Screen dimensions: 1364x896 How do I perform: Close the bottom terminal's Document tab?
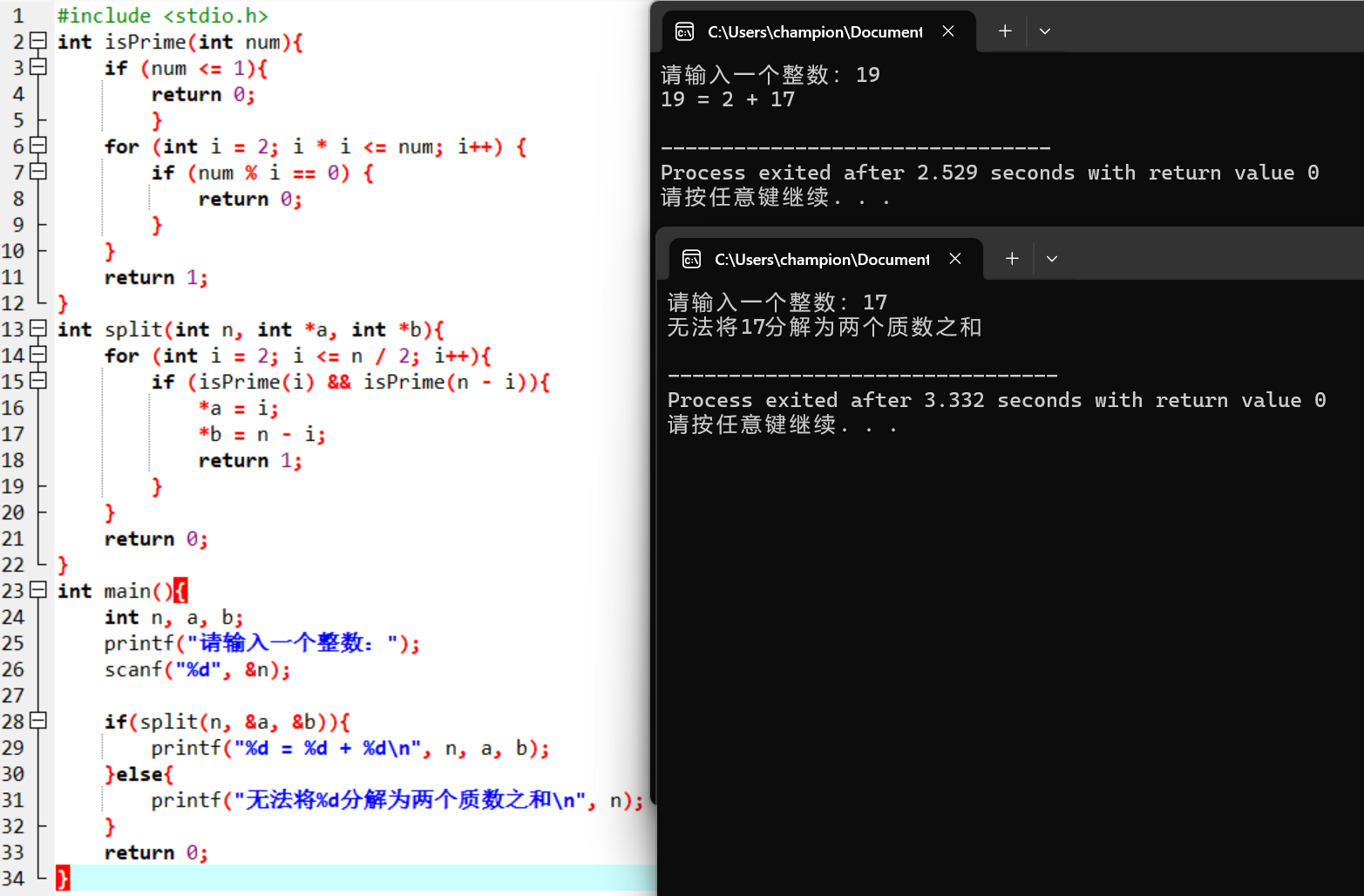point(954,259)
